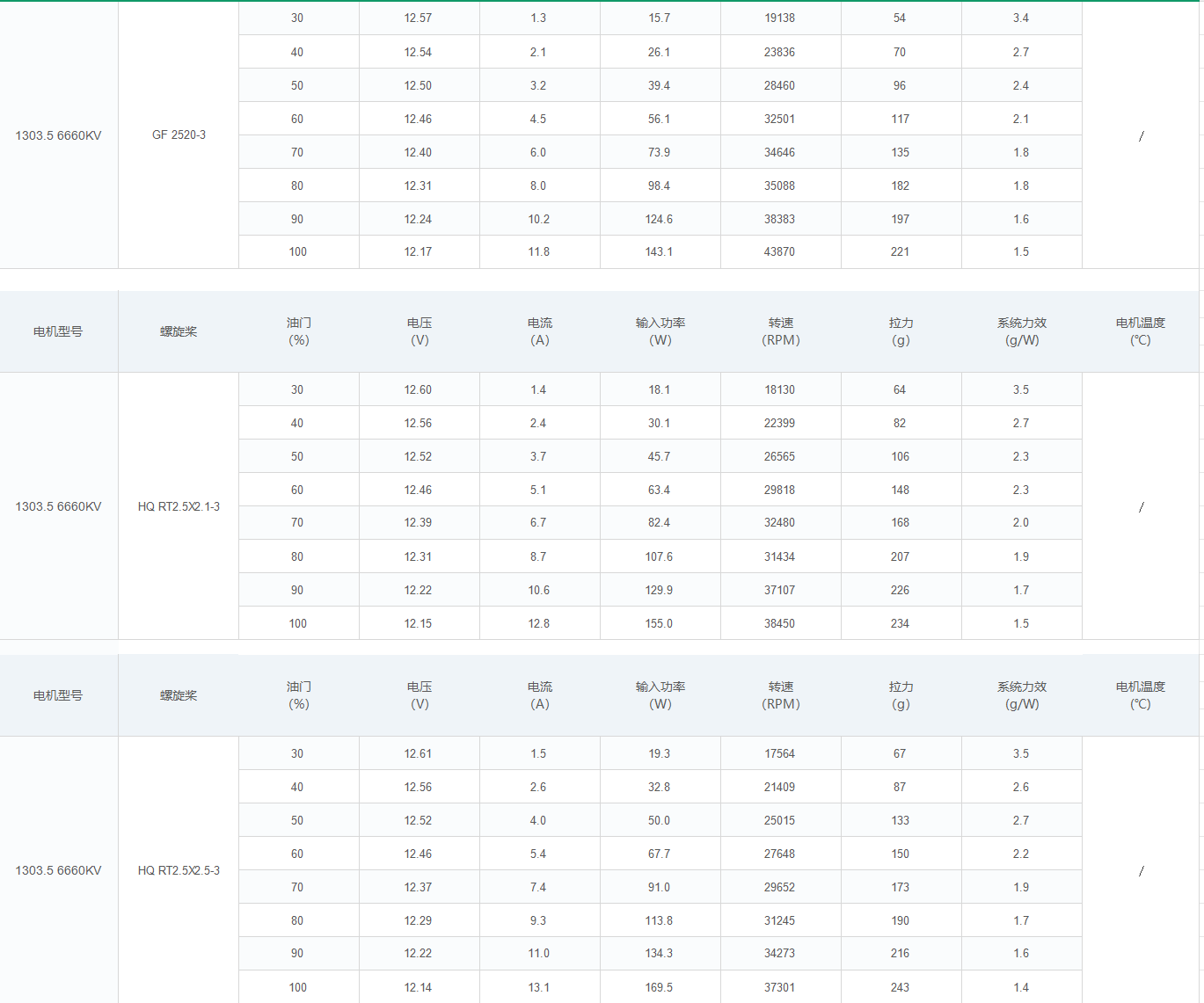1204x1003 pixels.
Task: Click motor model cell beside HQ RT2.5X2.5-3
Action: tap(58, 870)
